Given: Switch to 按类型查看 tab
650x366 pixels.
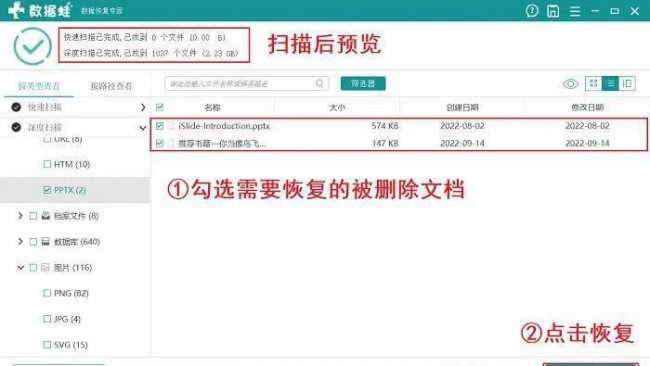Looking at the screenshot, I should click(39, 86).
